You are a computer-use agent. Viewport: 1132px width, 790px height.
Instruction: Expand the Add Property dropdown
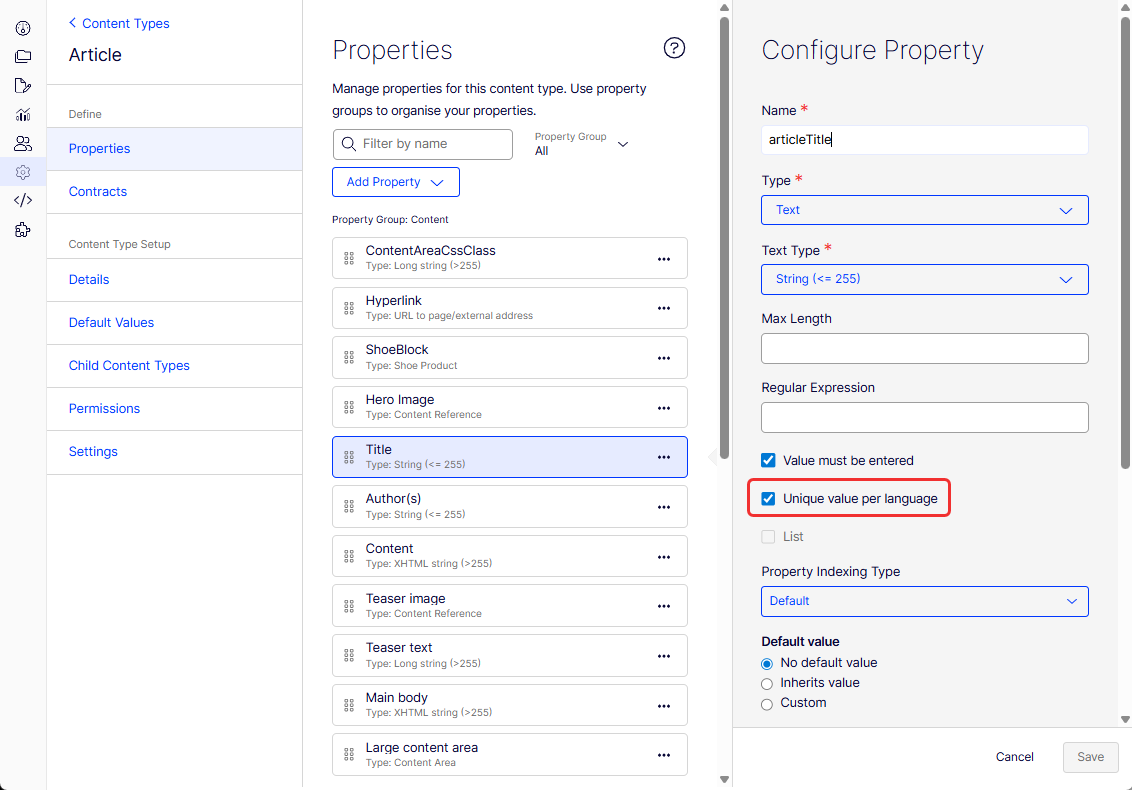click(x=396, y=182)
